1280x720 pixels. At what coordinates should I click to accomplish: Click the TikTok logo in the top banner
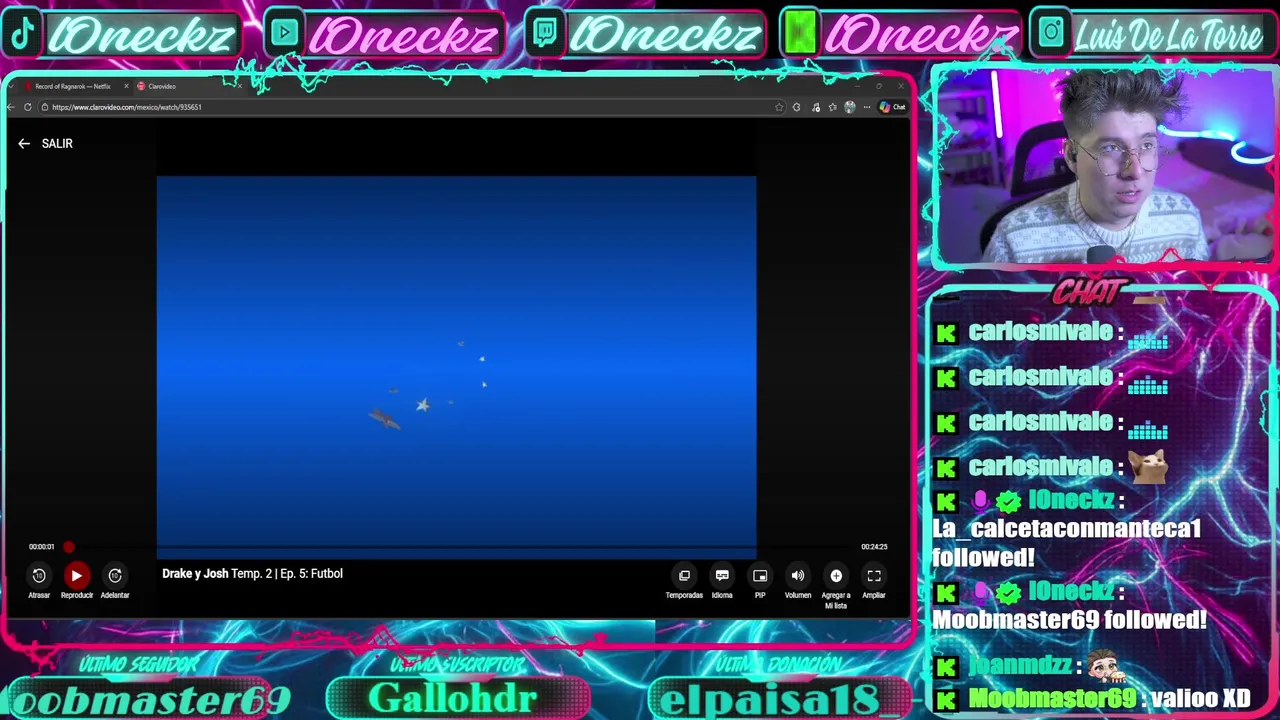point(22,35)
